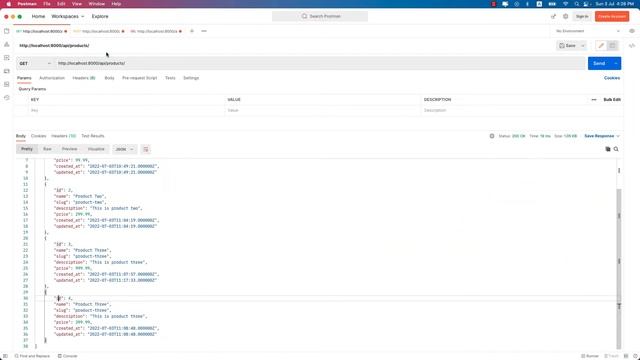This screenshot has height=360, width=640.
Task: Click the Create Account button
Action: click(x=612, y=16)
